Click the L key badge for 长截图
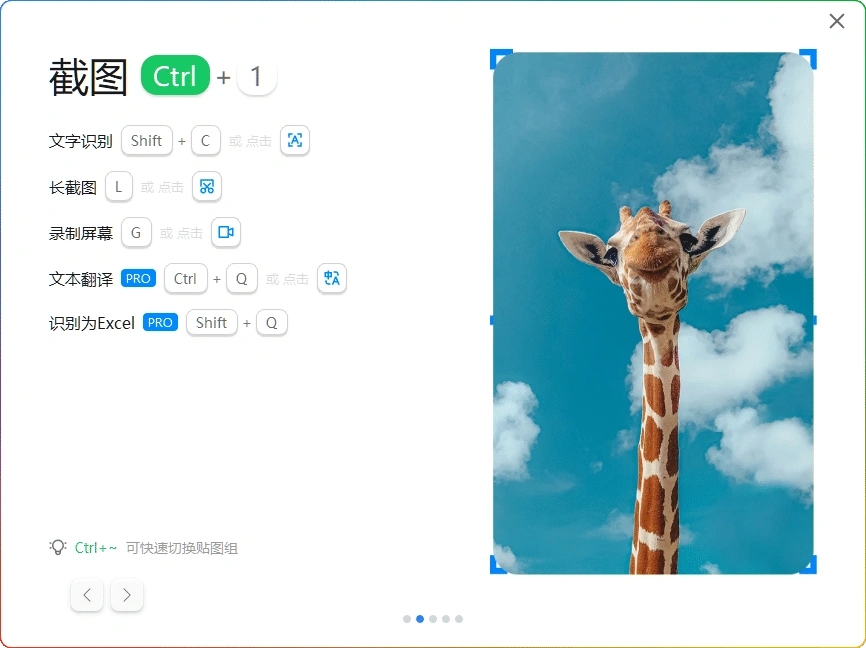866x648 pixels. (x=118, y=186)
